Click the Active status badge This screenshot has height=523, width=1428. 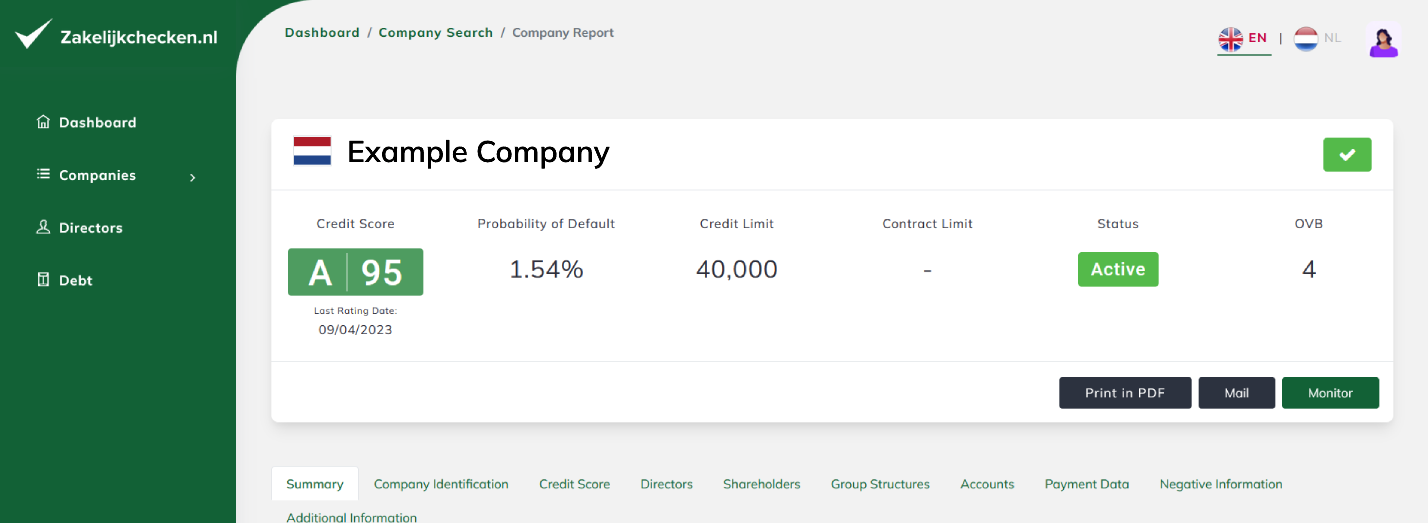coord(1118,269)
